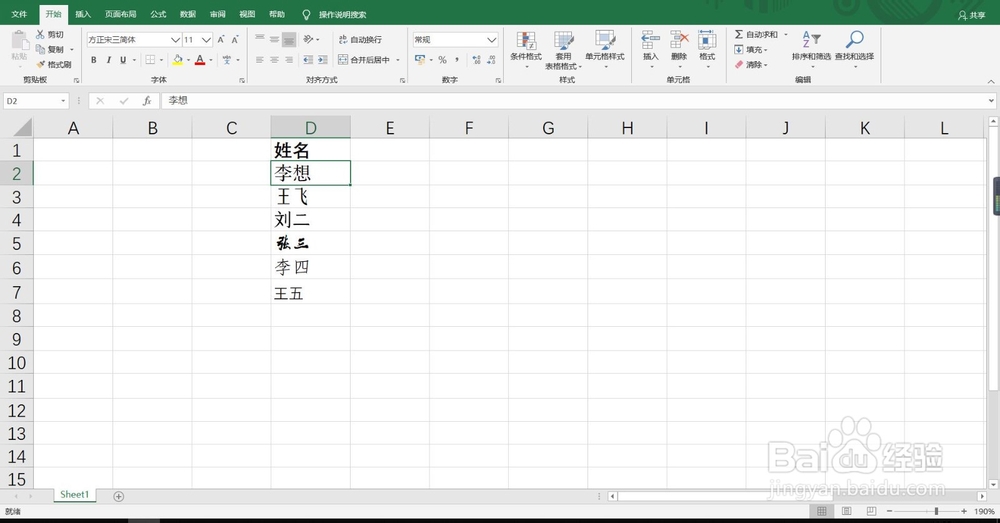
Task: Click the Delete cells (删除) icon
Action: pos(679,41)
